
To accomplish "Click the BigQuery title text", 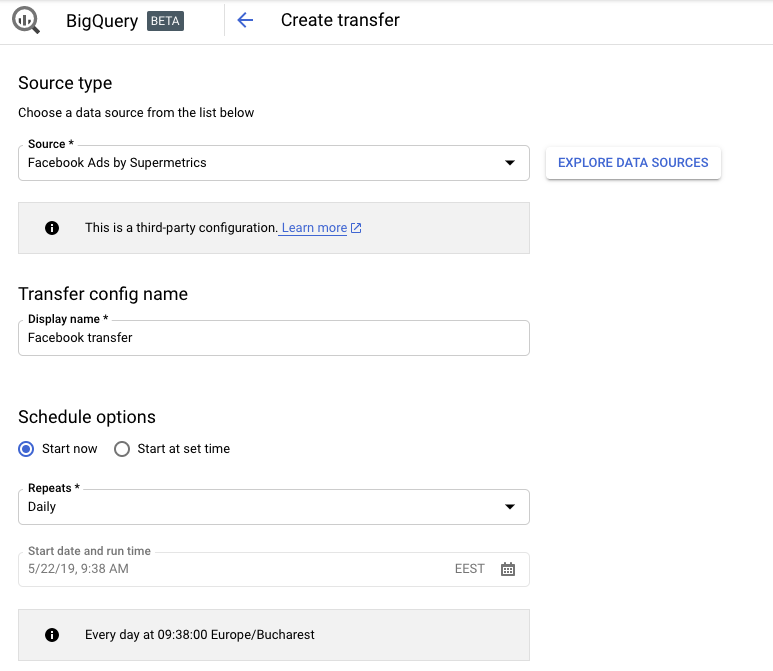I will pos(102,21).
